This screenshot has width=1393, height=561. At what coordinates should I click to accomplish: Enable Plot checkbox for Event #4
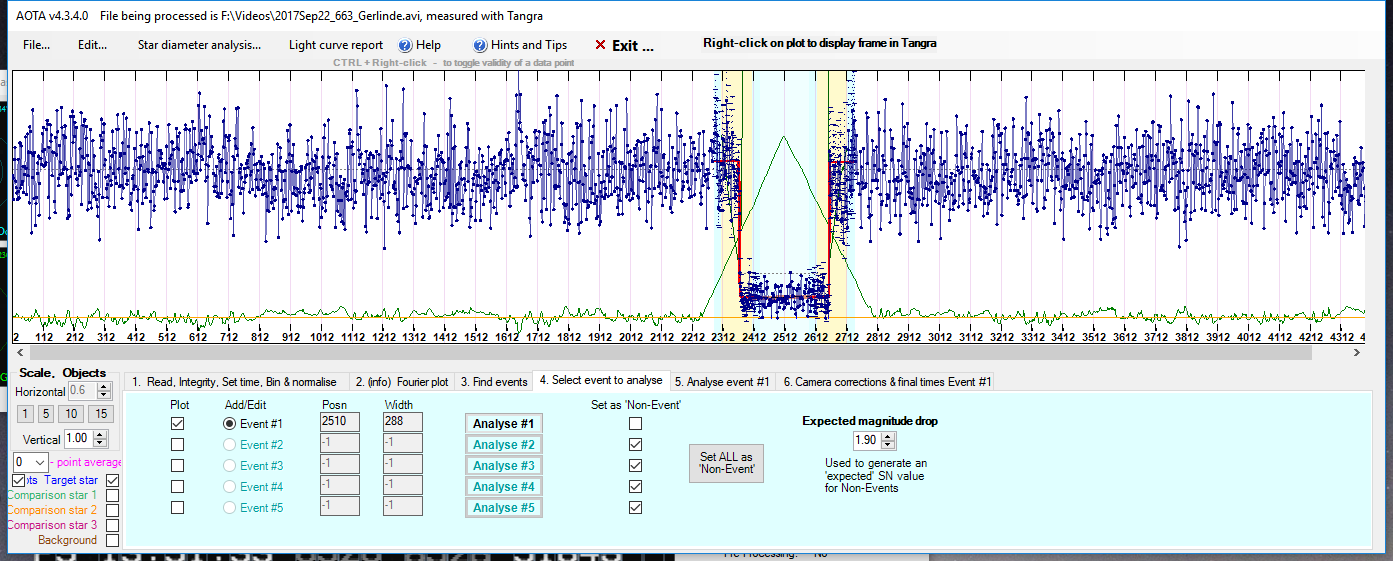click(x=177, y=487)
